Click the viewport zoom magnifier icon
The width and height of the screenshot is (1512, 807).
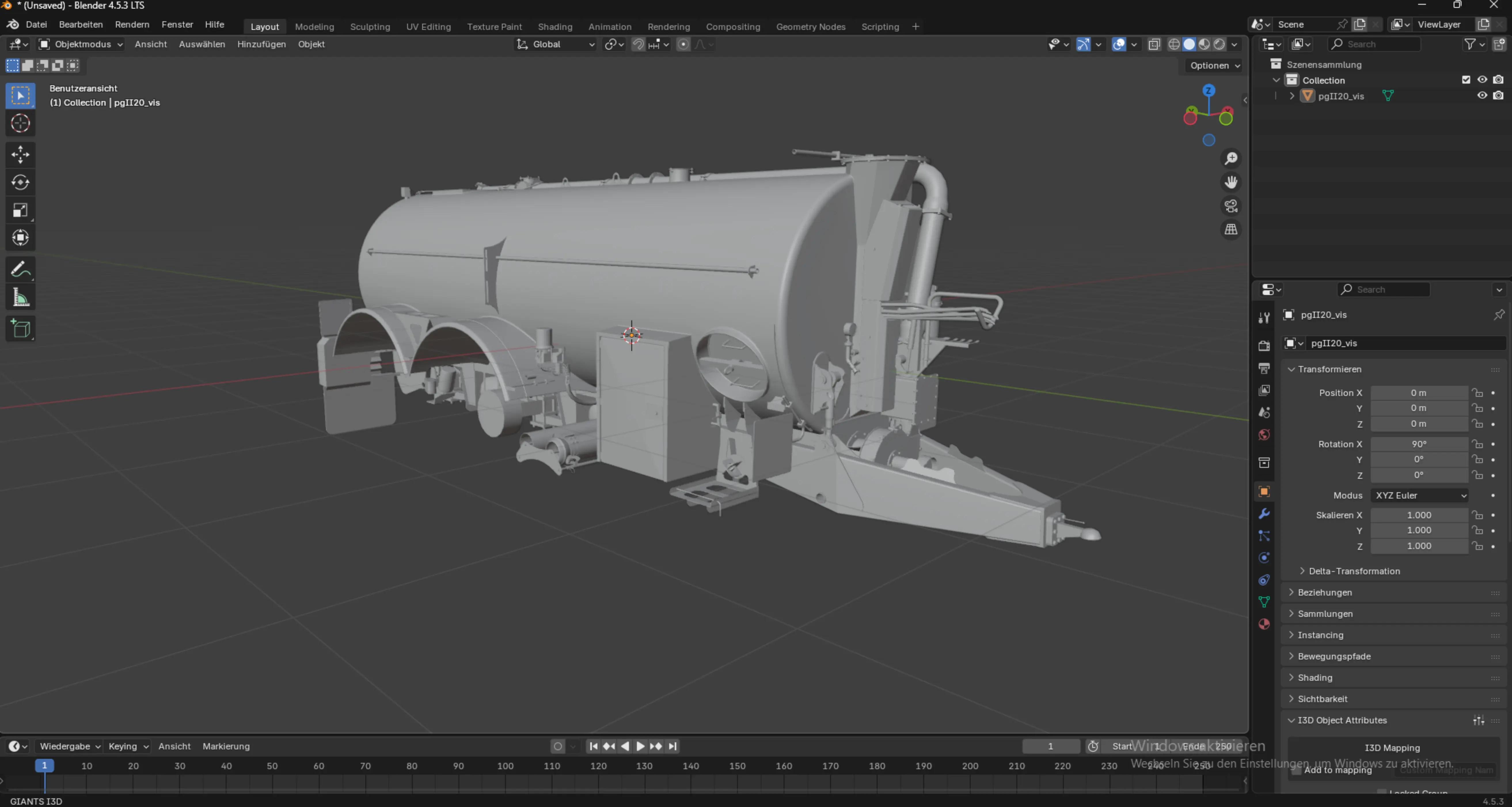[1231, 159]
